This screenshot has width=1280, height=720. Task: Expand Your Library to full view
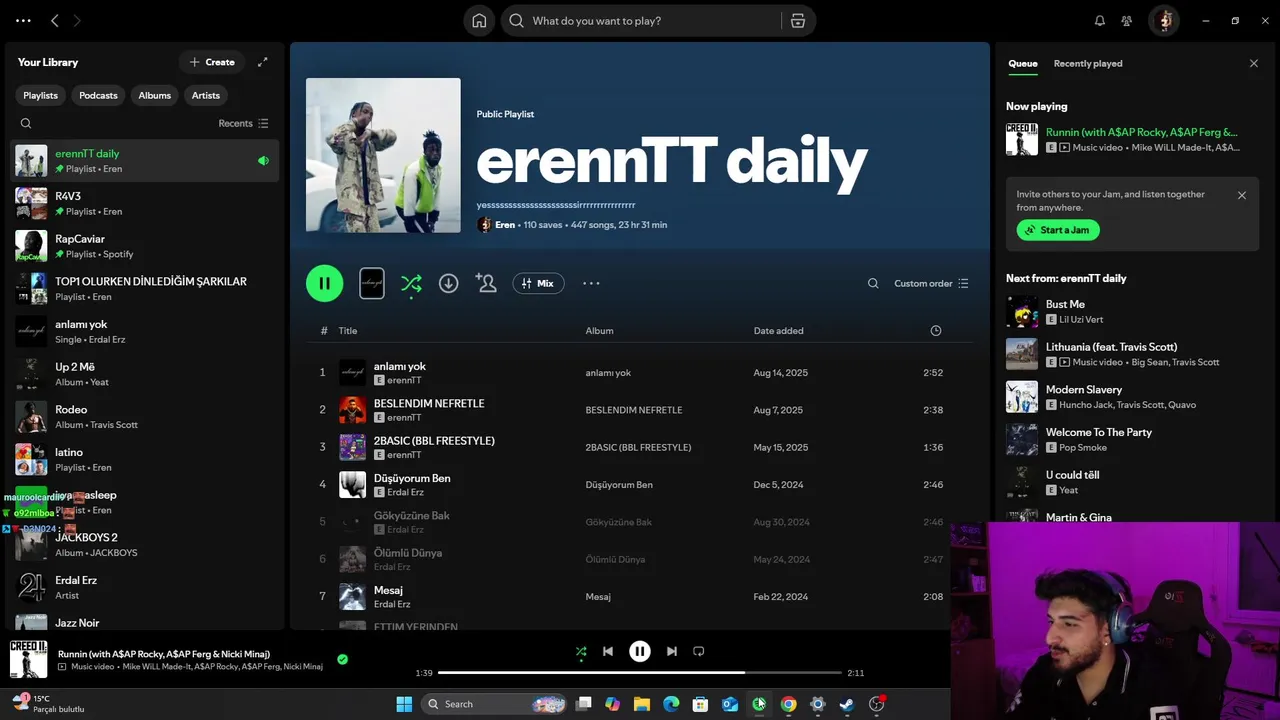pyautogui.click(x=262, y=62)
